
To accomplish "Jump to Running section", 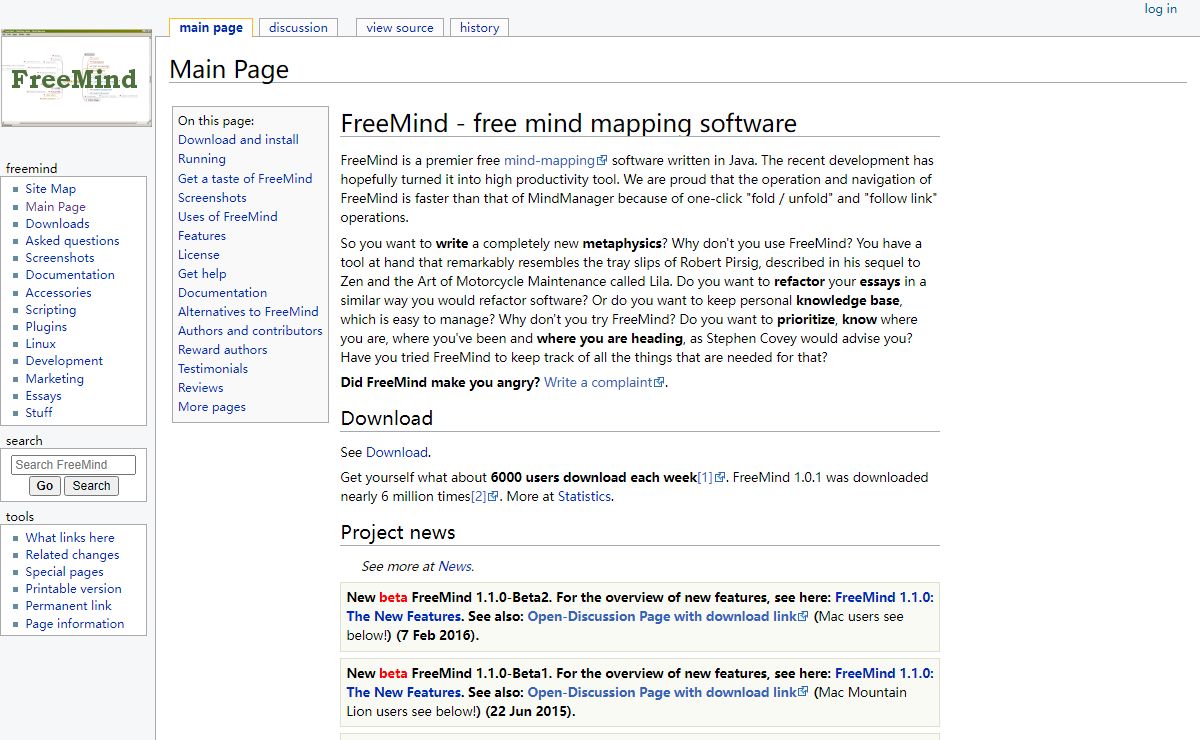I will coord(202,159).
